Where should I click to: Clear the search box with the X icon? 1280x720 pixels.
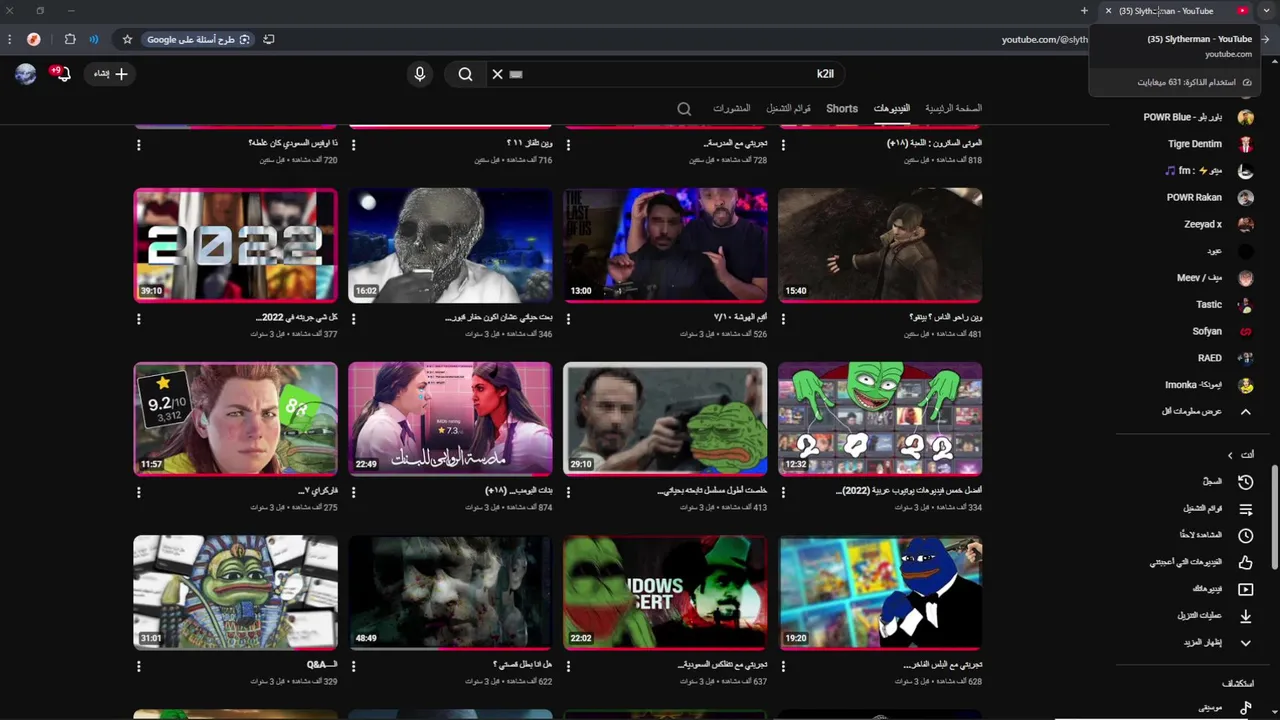[x=497, y=74]
